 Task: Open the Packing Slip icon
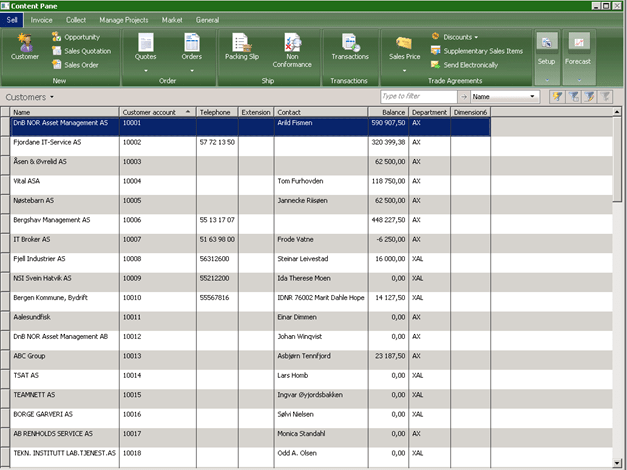click(x=240, y=46)
